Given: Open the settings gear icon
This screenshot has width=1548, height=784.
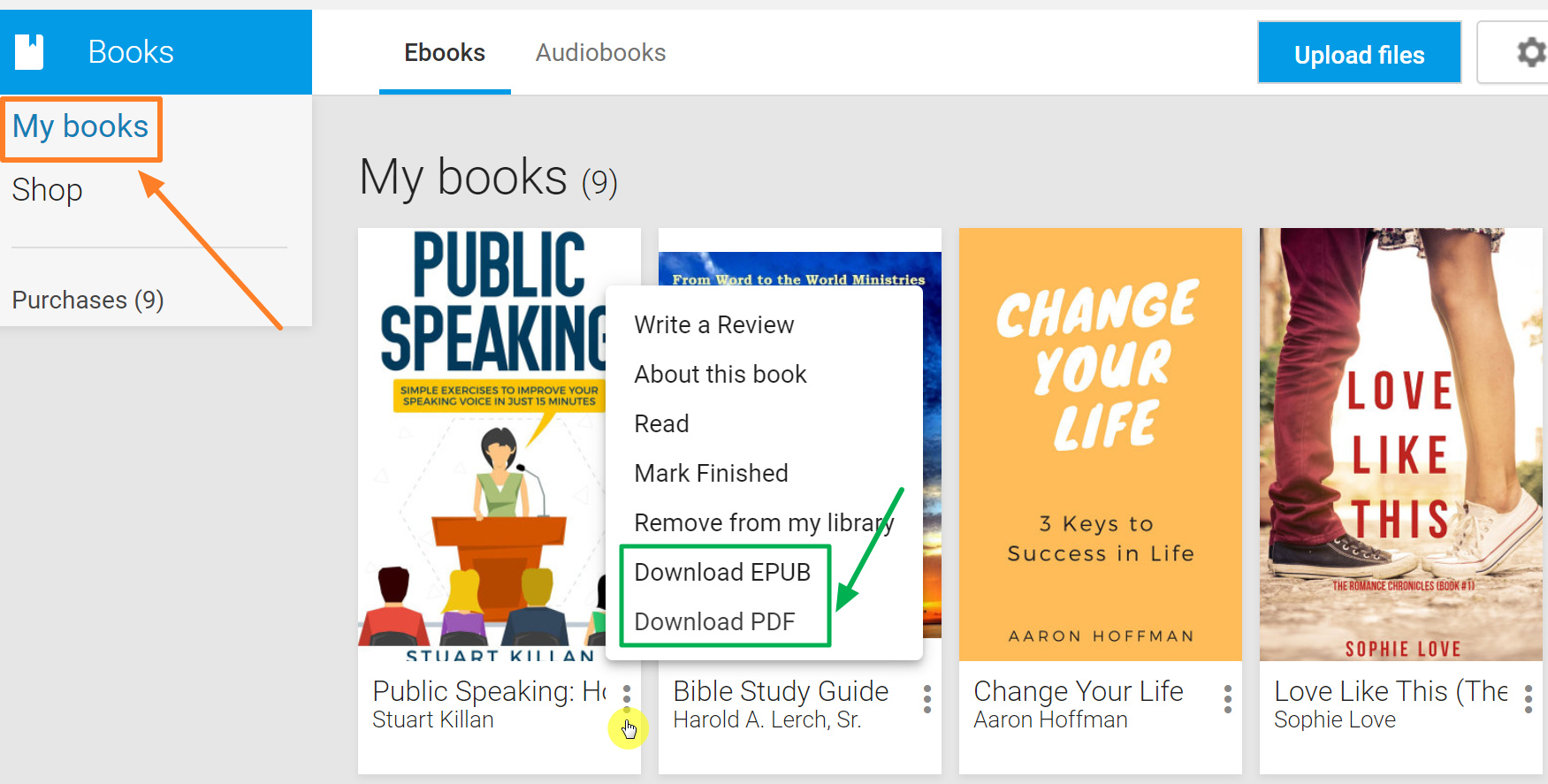Looking at the screenshot, I should click(x=1531, y=53).
